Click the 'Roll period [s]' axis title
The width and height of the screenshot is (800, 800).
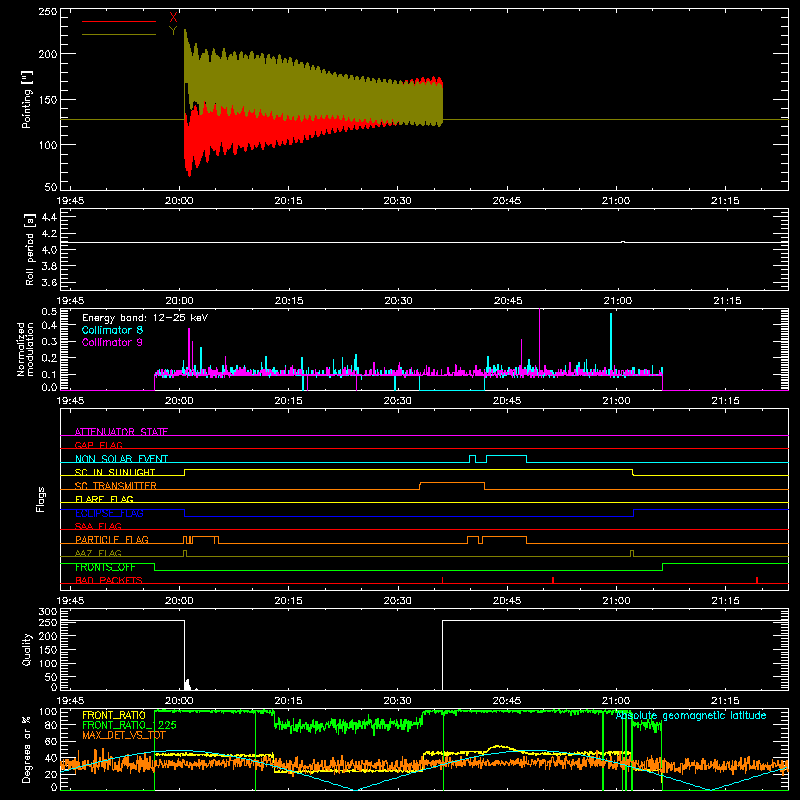[x=30, y=249]
